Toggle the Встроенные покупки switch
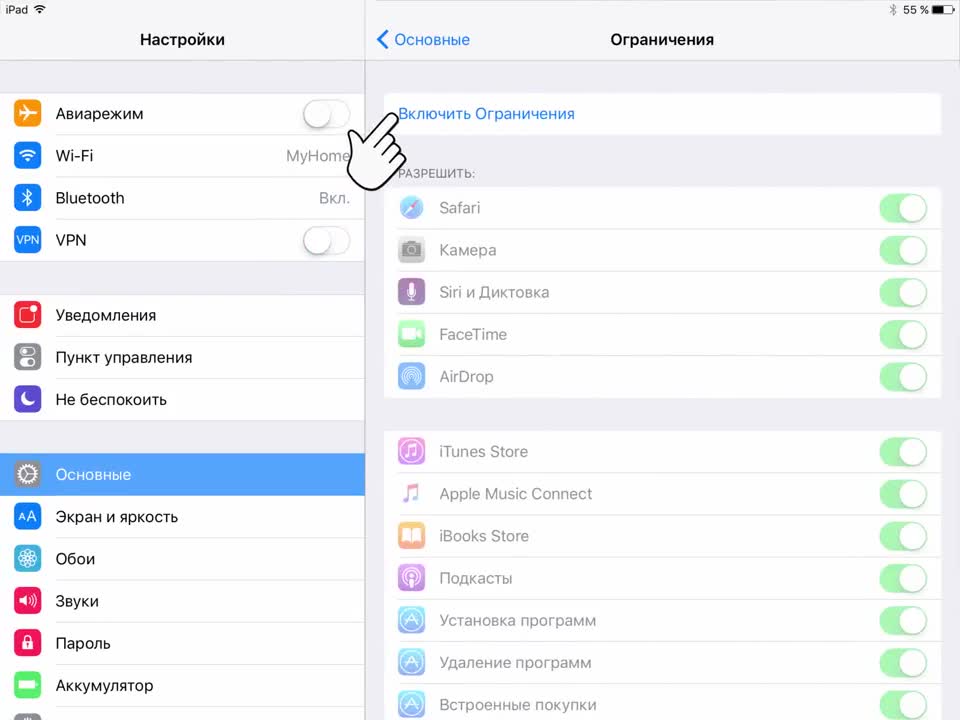This screenshot has height=720, width=960. click(x=903, y=705)
